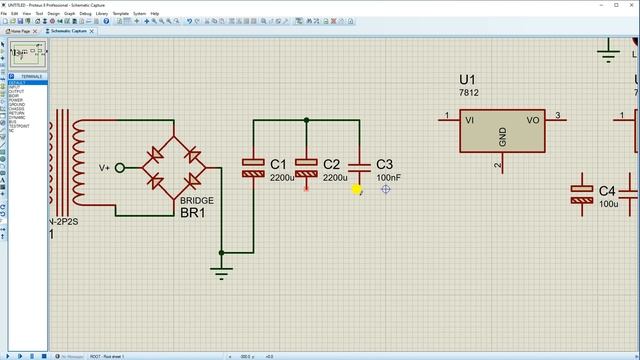The height and width of the screenshot is (360, 640).
Task: Open the Debug menu
Action: [85, 13]
